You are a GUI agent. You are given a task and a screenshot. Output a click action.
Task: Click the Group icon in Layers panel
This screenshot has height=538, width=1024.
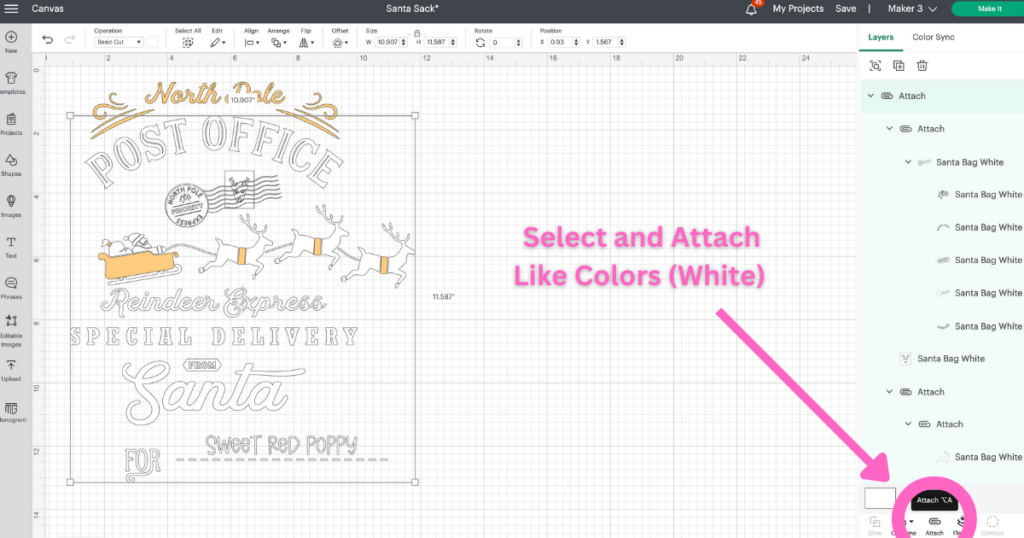tap(875, 65)
